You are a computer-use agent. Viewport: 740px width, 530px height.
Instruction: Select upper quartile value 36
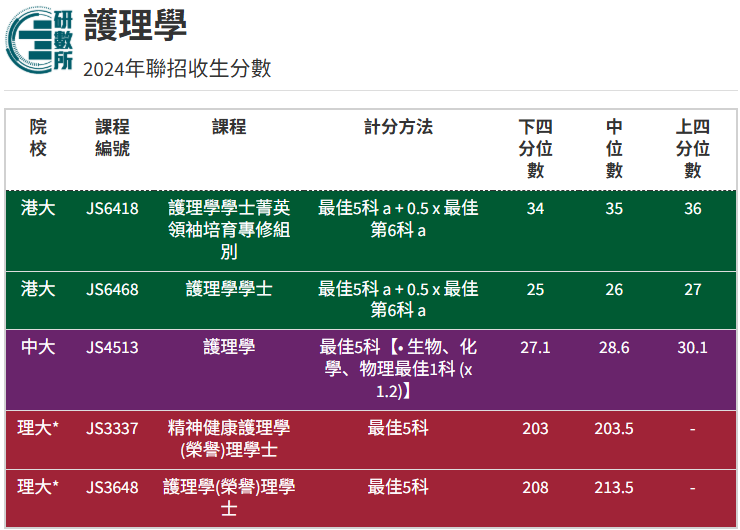[x=692, y=209]
